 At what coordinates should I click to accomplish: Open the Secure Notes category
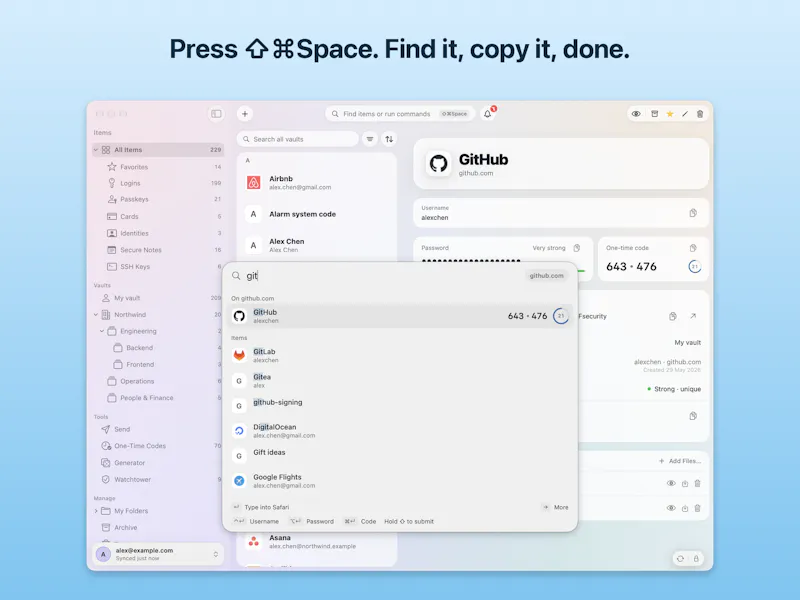[x=158, y=250]
